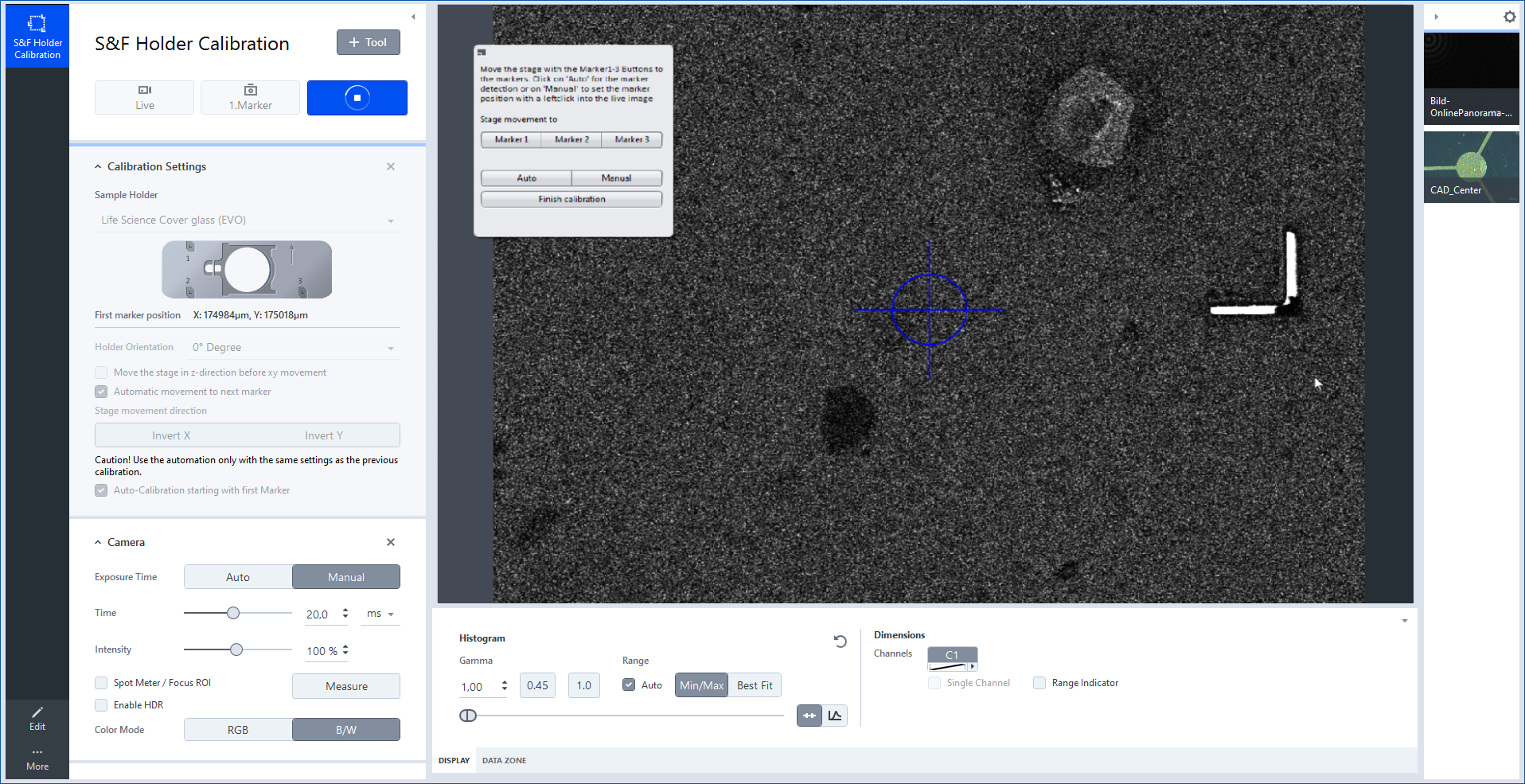Switch histogram to logarithmic view icon

[x=834, y=716]
